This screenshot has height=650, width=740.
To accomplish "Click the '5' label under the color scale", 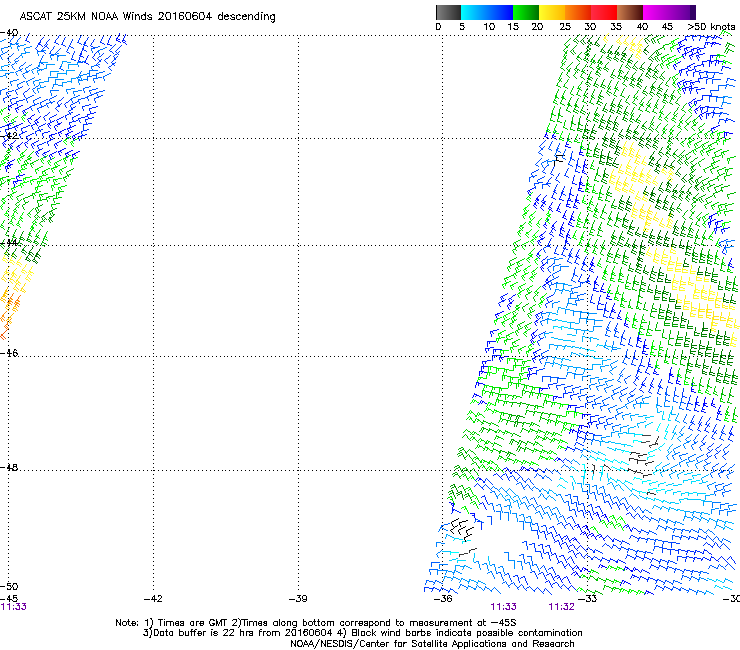I will (x=462, y=27).
